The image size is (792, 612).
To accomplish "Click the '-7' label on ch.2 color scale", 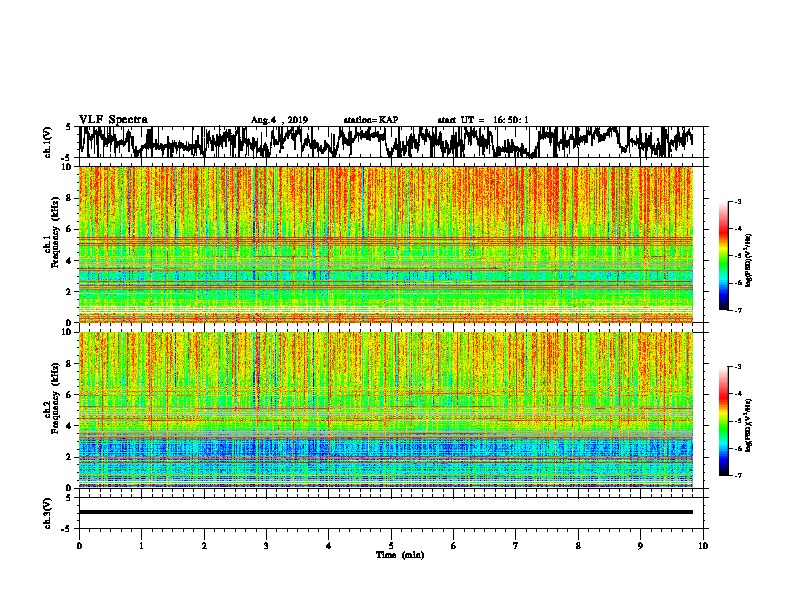I will tap(737, 475).
